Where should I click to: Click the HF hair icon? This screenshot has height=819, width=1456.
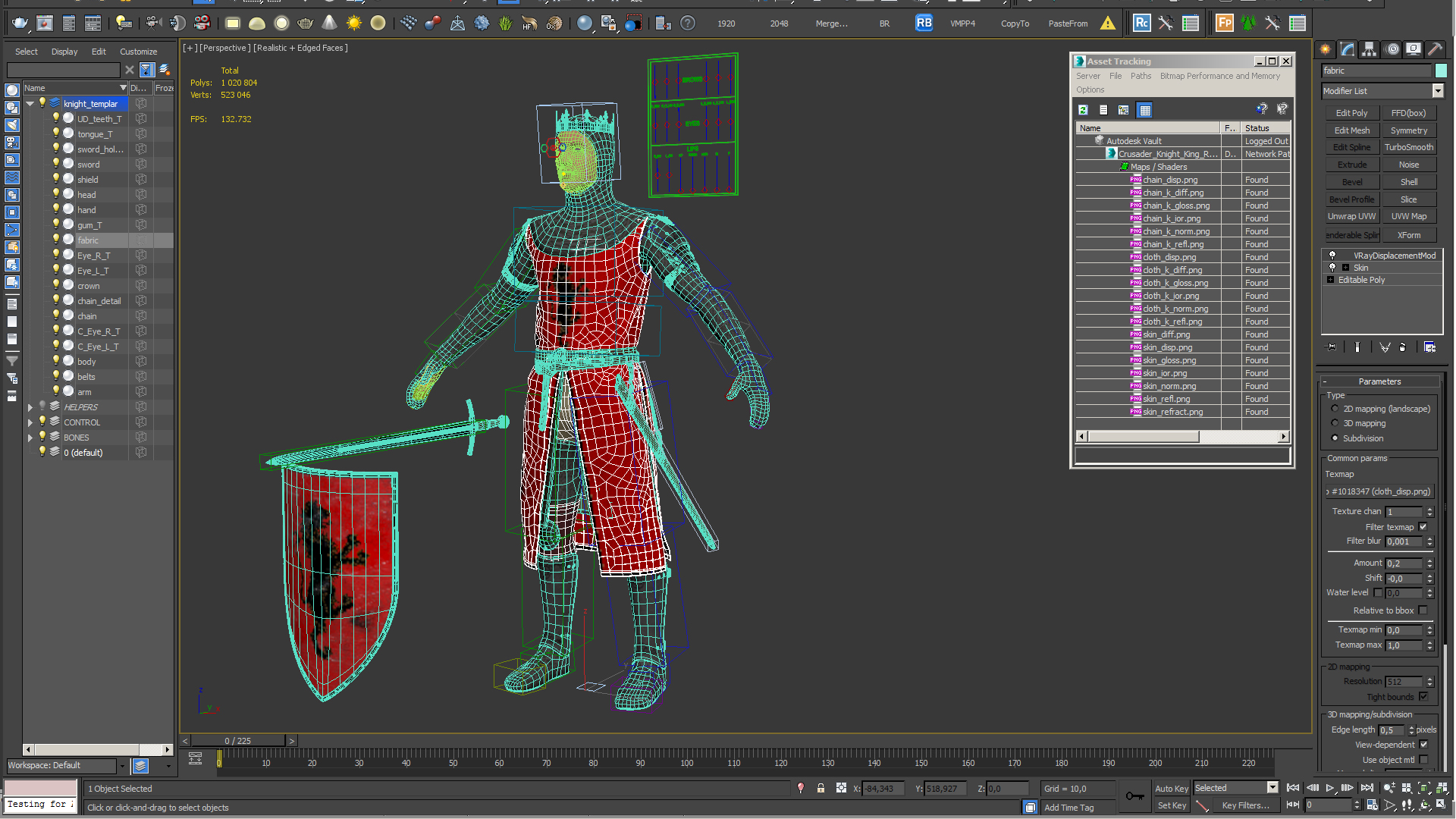coord(529,24)
